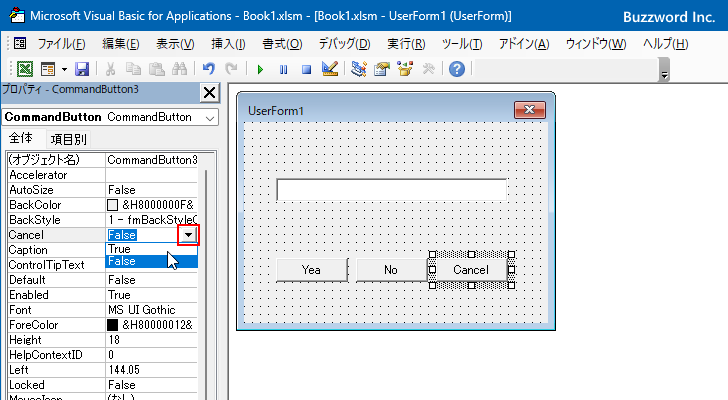728x400 pixels.
Task: Click the blue Help question icon
Action: tap(457, 69)
